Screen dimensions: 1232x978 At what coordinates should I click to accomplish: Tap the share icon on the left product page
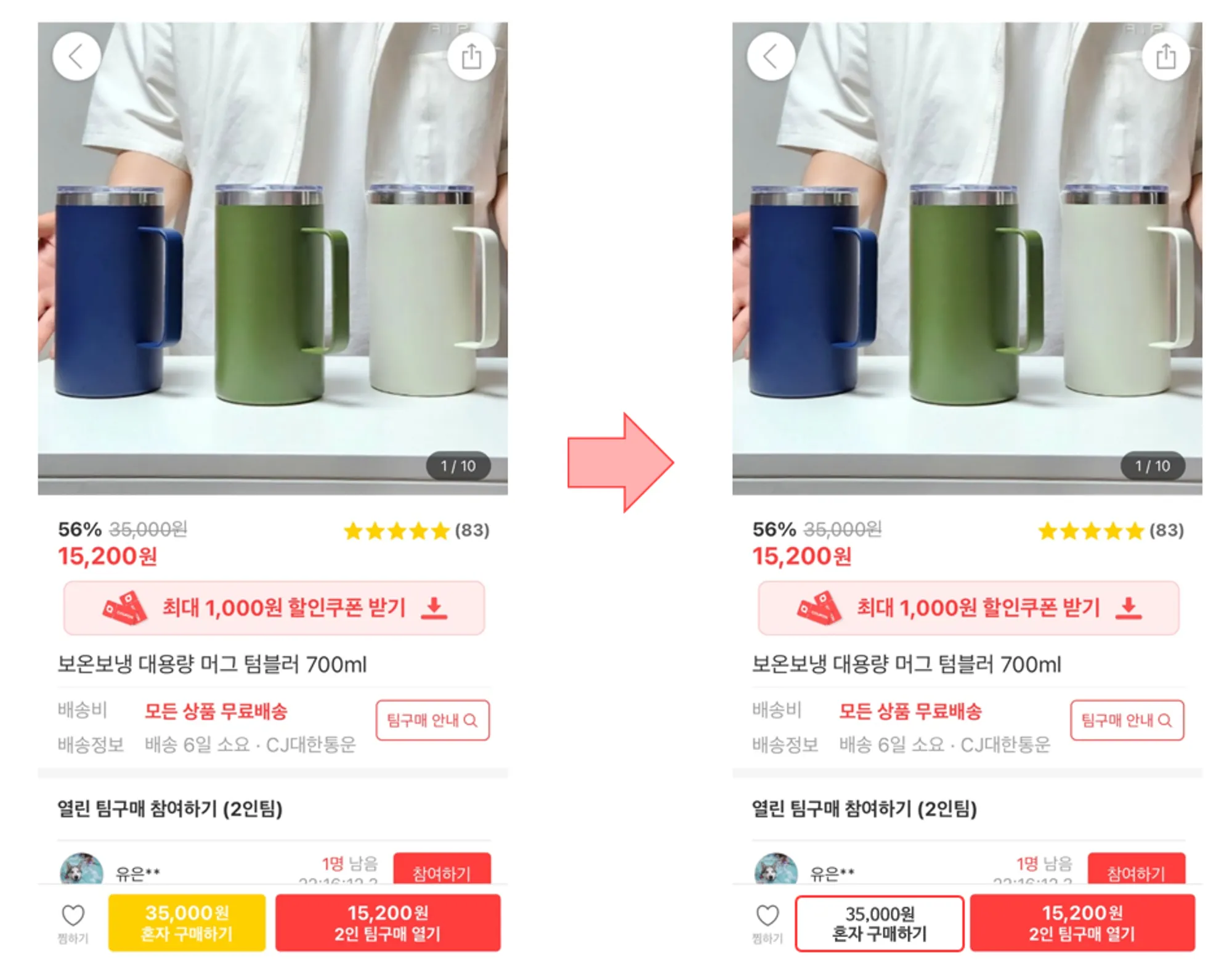click(x=471, y=57)
